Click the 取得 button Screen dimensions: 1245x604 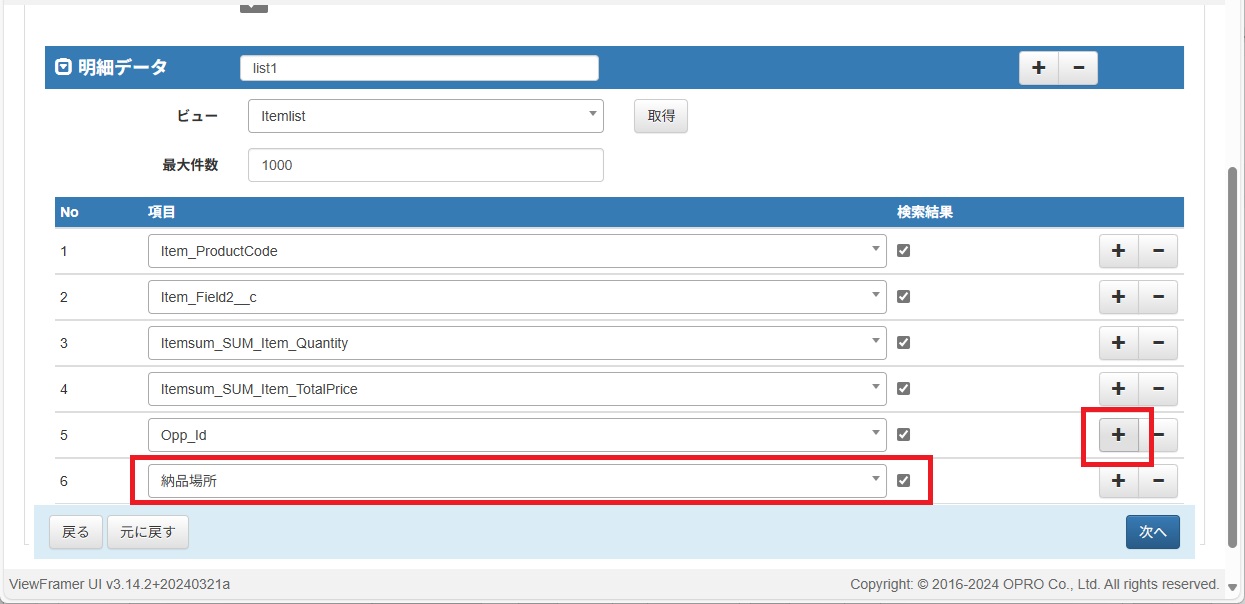click(661, 116)
